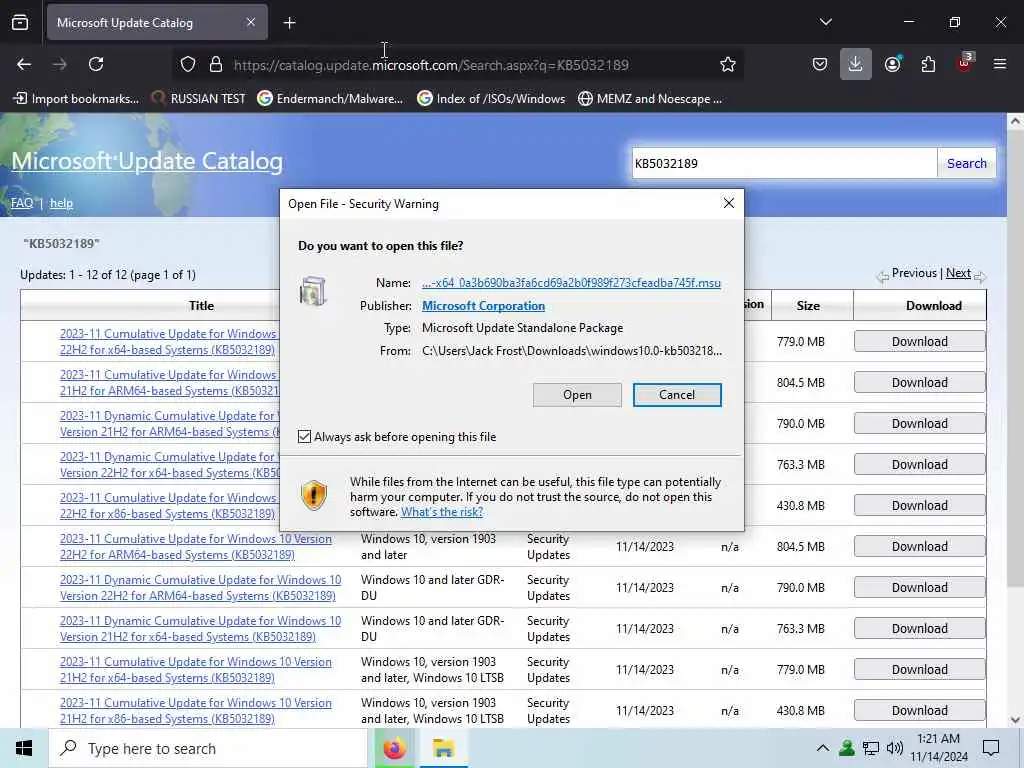This screenshot has width=1024, height=768.
Task: Open the RUSSIAN TEST bookmark
Action: pyautogui.click(x=199, y=99)
